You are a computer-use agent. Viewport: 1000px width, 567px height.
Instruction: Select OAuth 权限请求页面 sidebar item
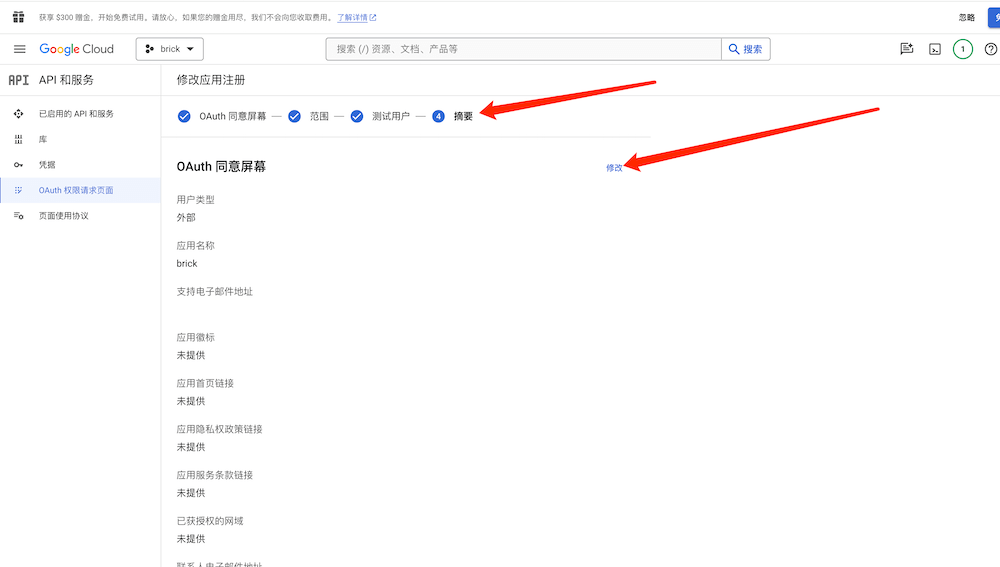tap(76, 190)
